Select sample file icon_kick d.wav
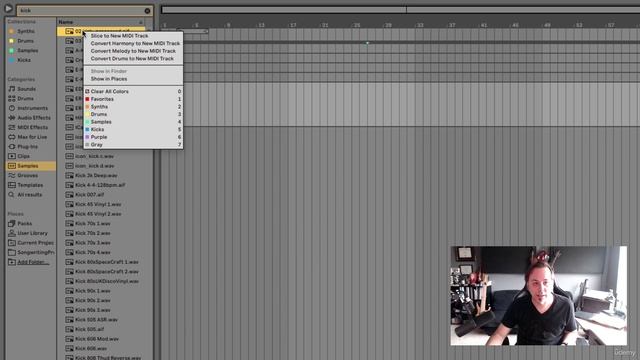The height and width of the screenshot is (360, 640). click(95, 166)
